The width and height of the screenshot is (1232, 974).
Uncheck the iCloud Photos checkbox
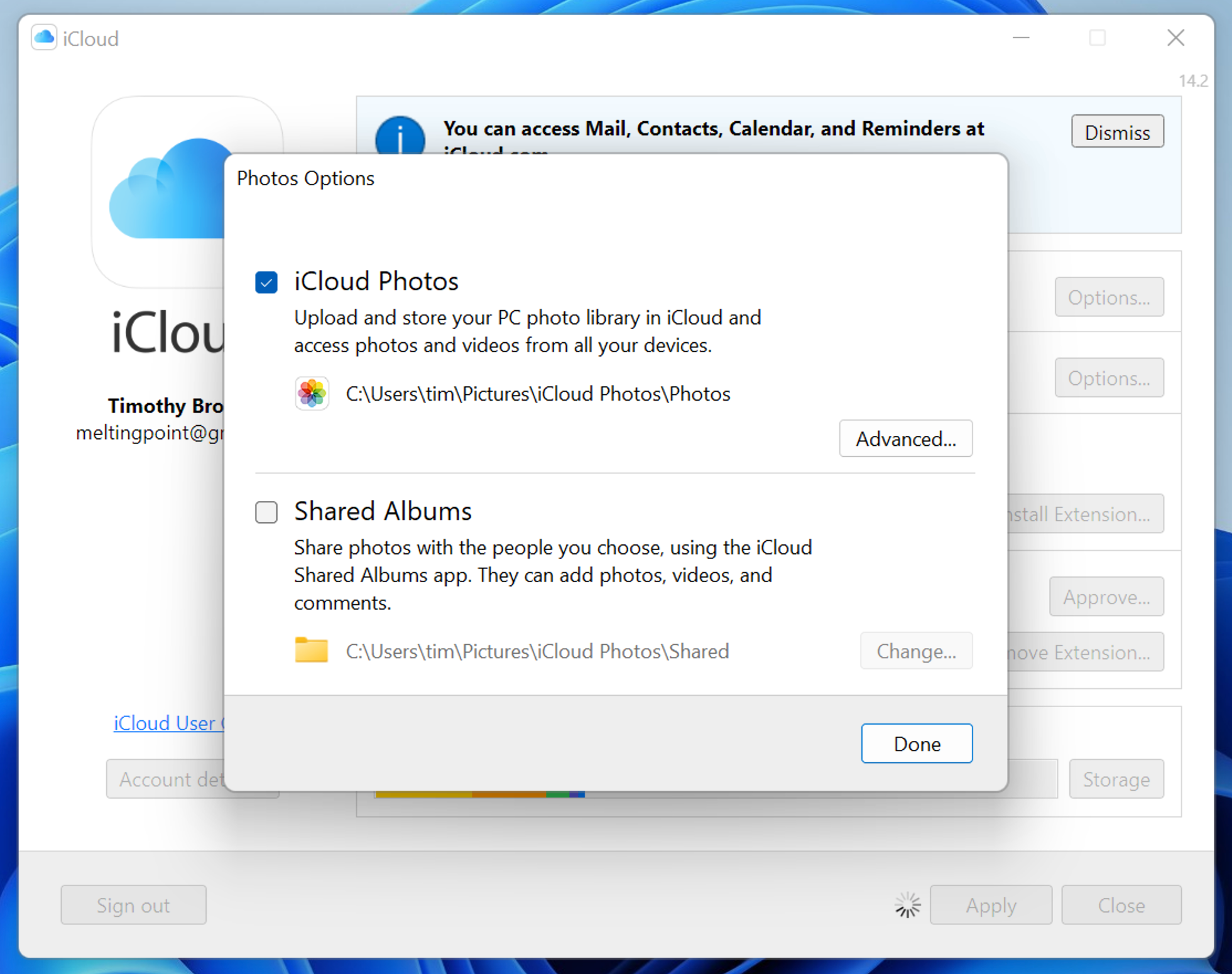coord(266,283)
